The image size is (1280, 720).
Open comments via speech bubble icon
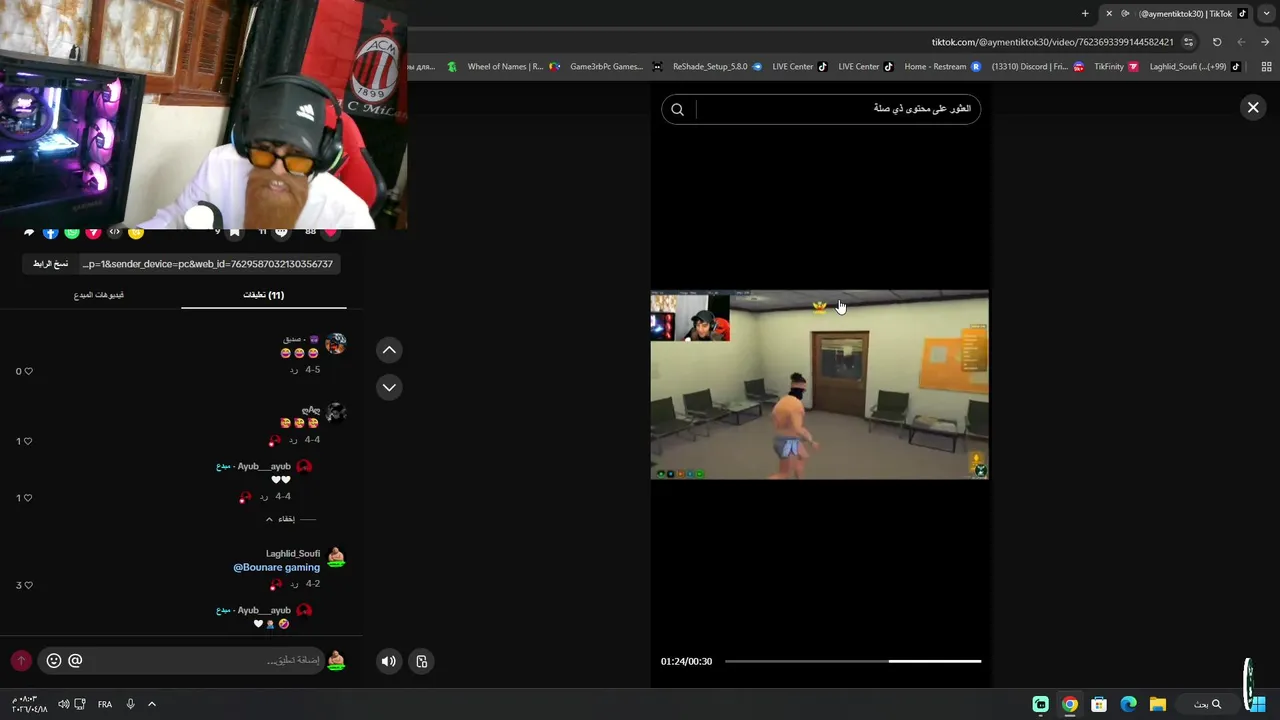click(282, 232)
